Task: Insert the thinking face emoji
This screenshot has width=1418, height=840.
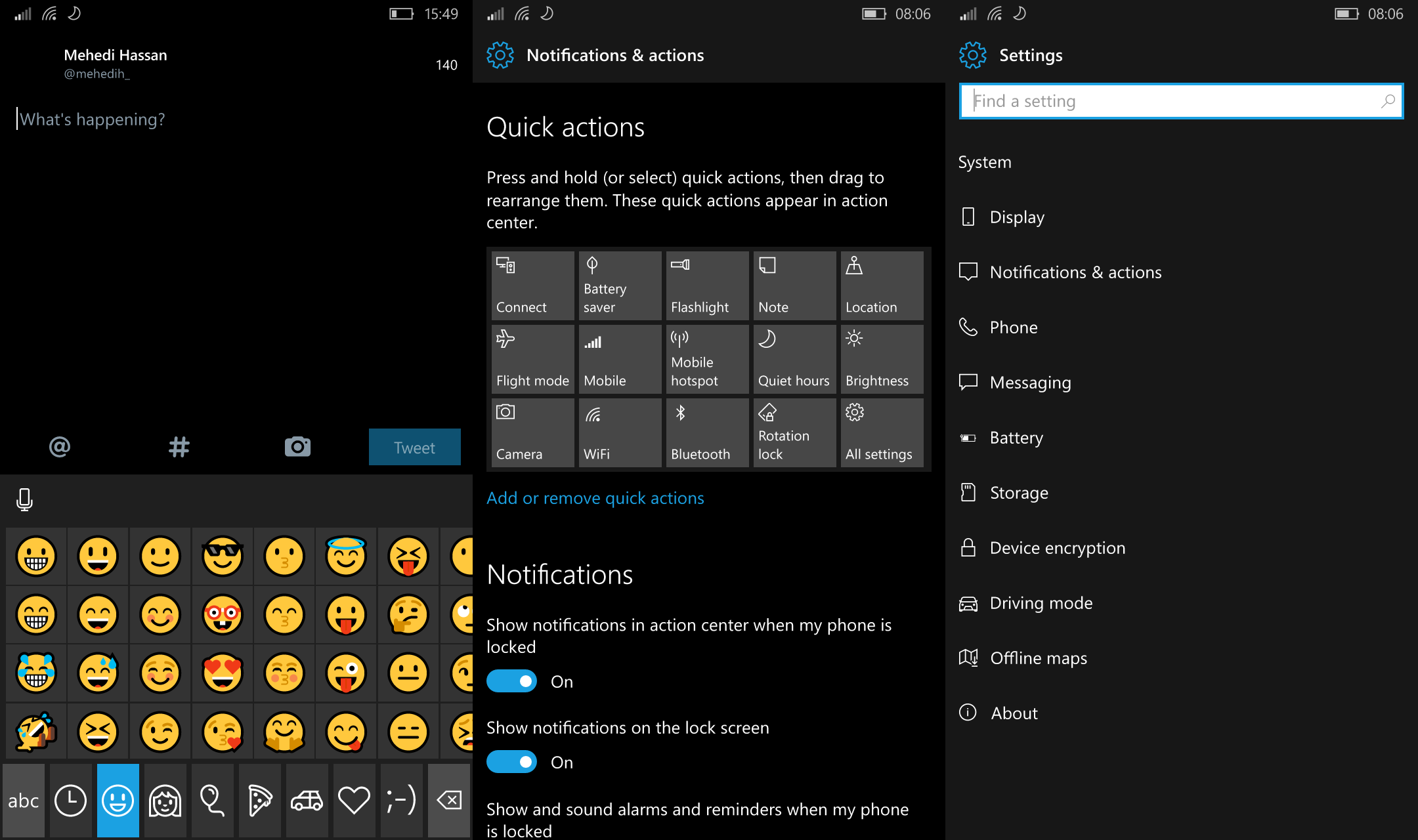Action: [408, 615]
